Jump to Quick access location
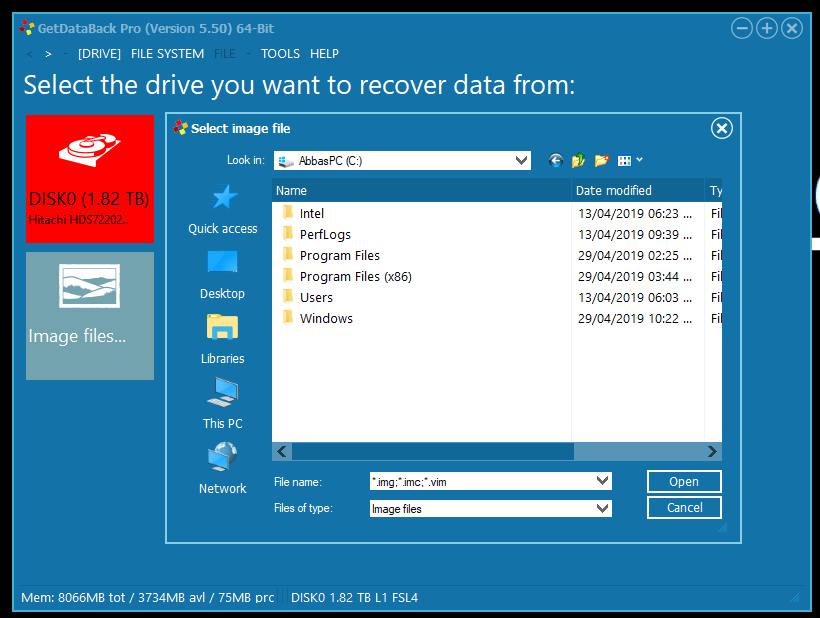Screen dimensions: 820x618 tap(223, 210)
